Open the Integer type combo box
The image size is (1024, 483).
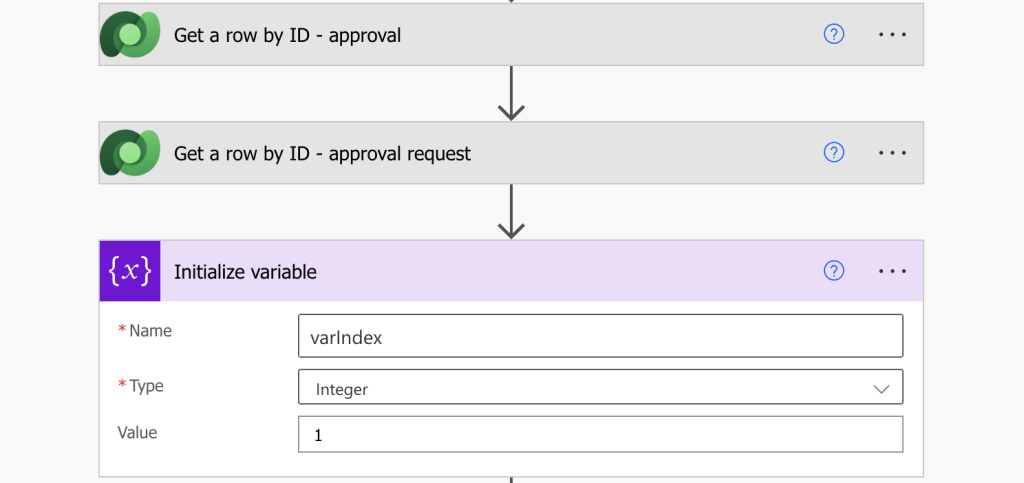[600, 387]
